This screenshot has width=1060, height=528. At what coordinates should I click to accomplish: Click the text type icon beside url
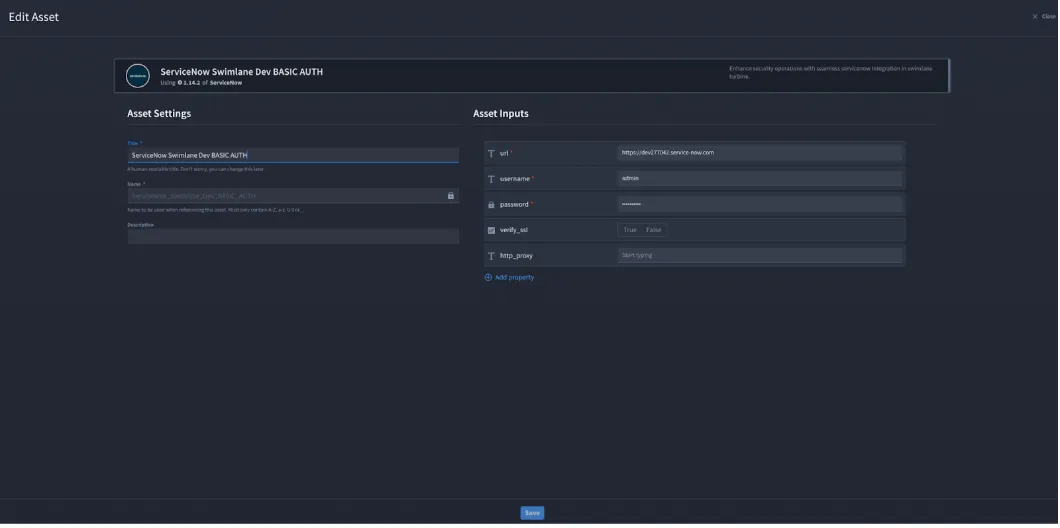tap(491, 153)
